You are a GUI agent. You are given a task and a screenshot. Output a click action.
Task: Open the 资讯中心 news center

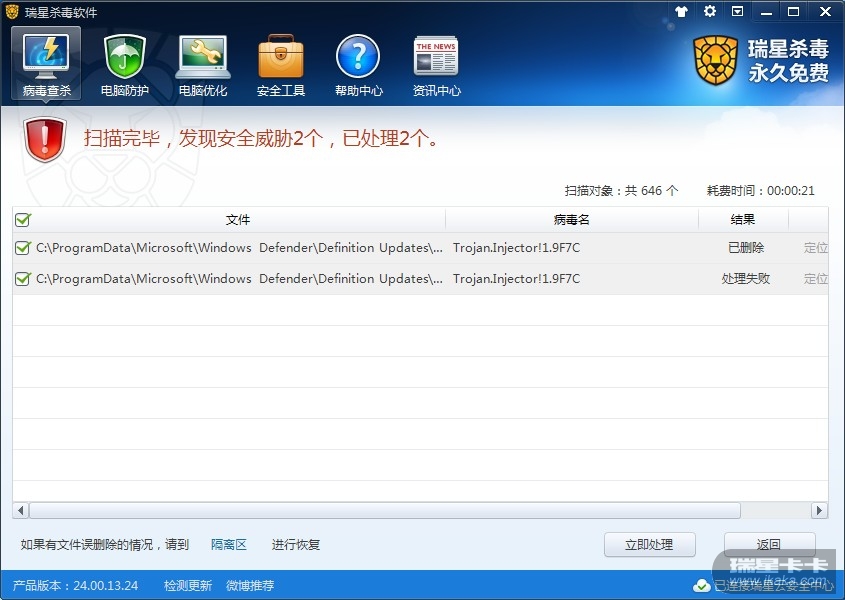436,64
